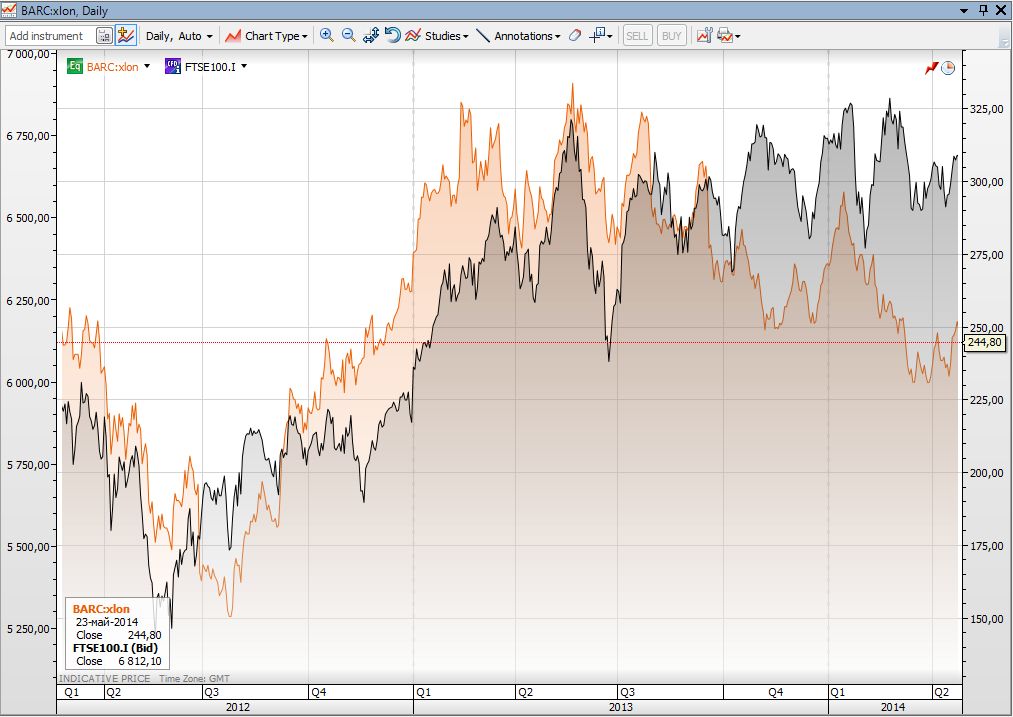1013x717 pixels.
Task: Click the CFD icon for FTSE100.I
Action: tap(172, 67)
